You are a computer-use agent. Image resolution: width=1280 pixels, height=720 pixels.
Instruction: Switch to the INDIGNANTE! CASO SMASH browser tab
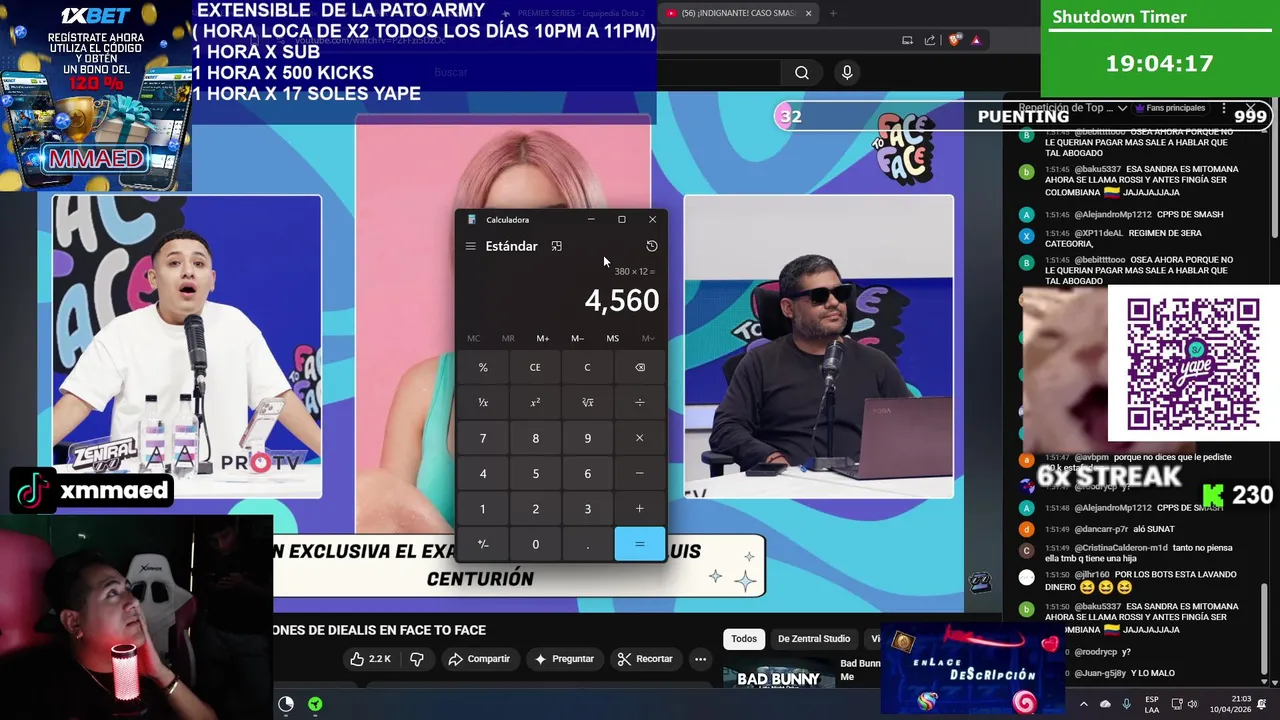coord(740,13)
